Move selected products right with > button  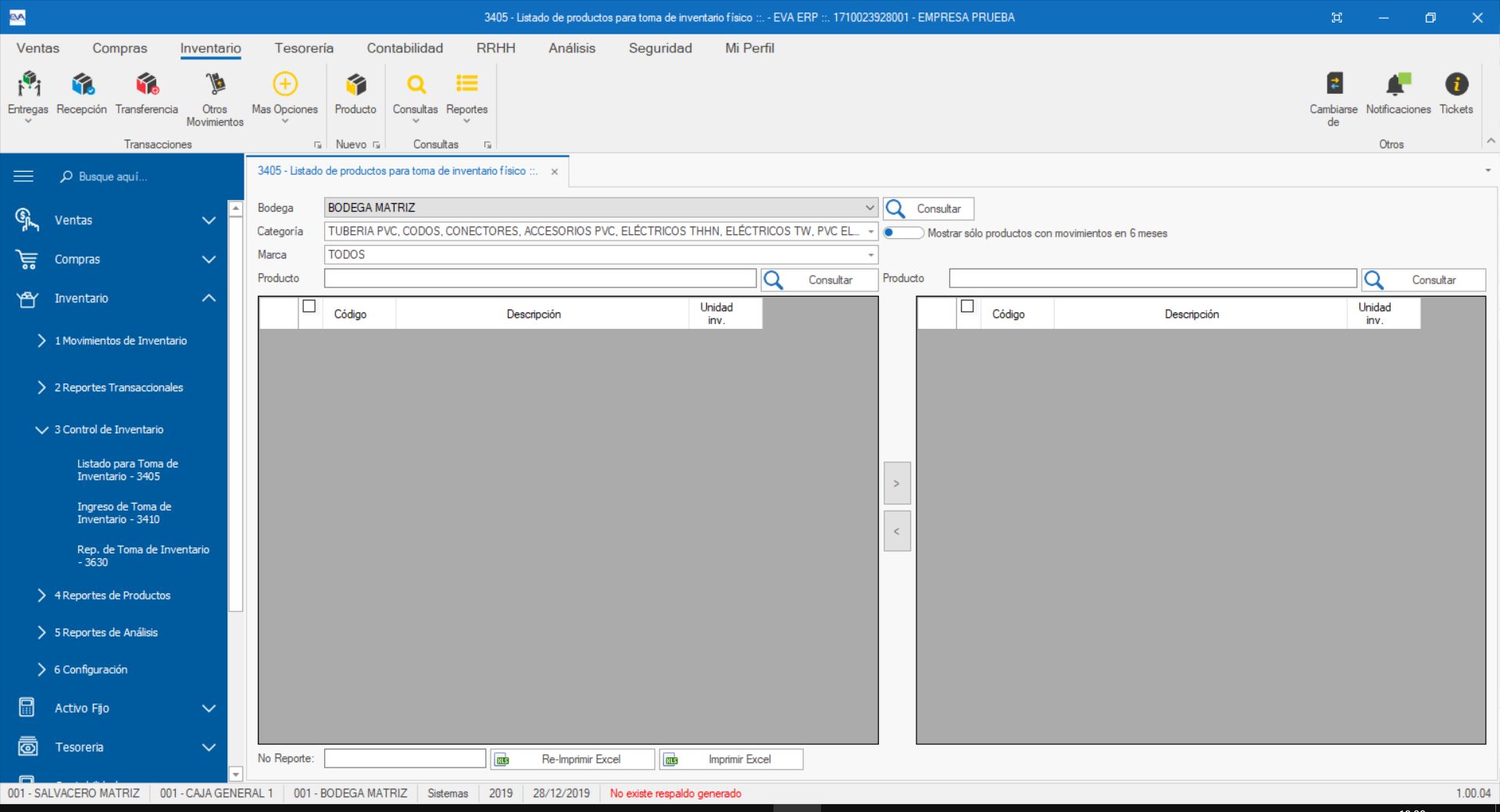tap(896, 483)
